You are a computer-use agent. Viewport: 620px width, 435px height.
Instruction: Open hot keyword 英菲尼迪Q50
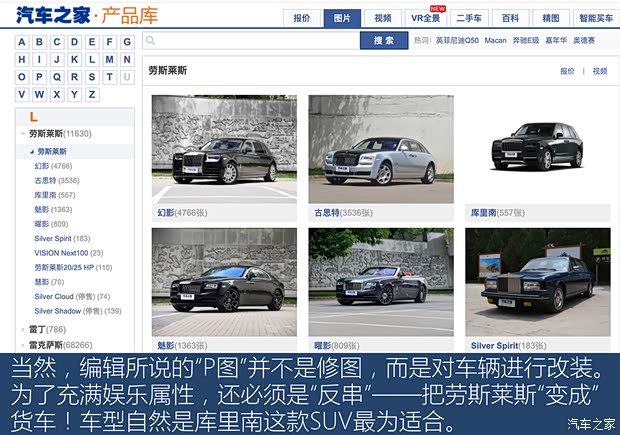[x=457, y=40]
